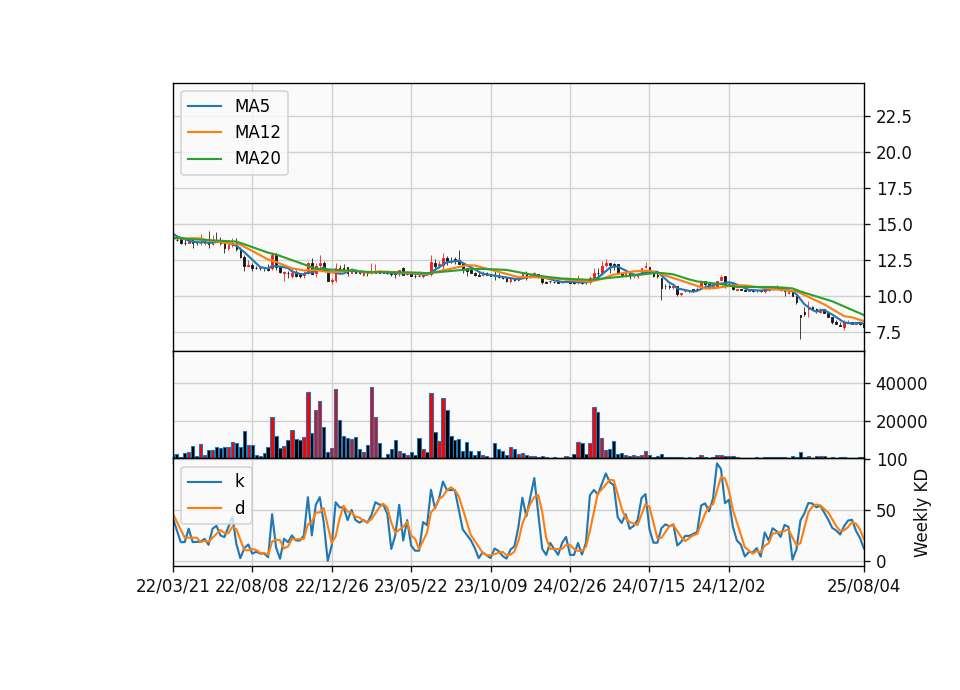Click the 24/02/26 date label
960x690 pixels.
[x=570, y=586]
